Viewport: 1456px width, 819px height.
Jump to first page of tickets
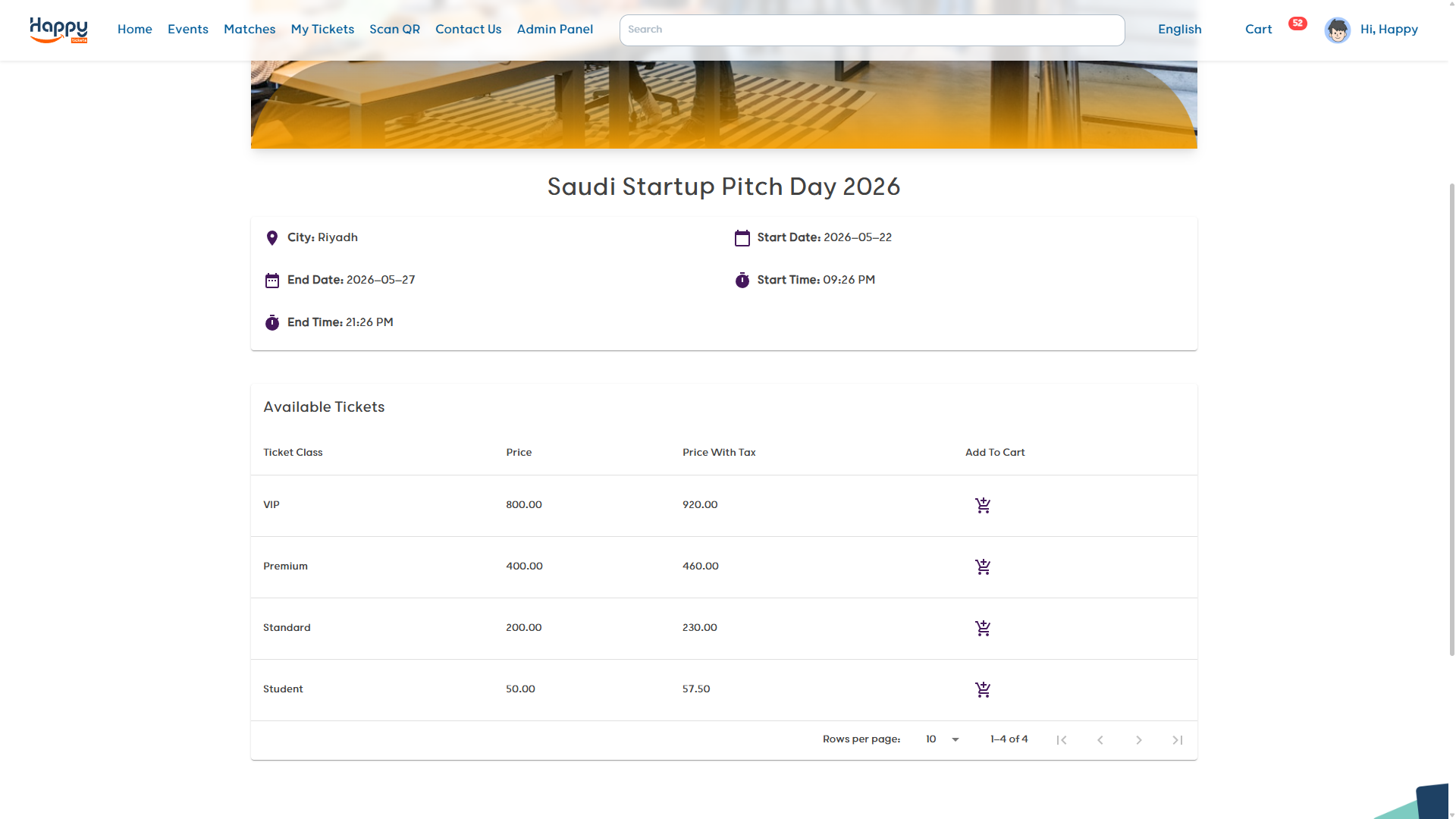(1062, 740)
